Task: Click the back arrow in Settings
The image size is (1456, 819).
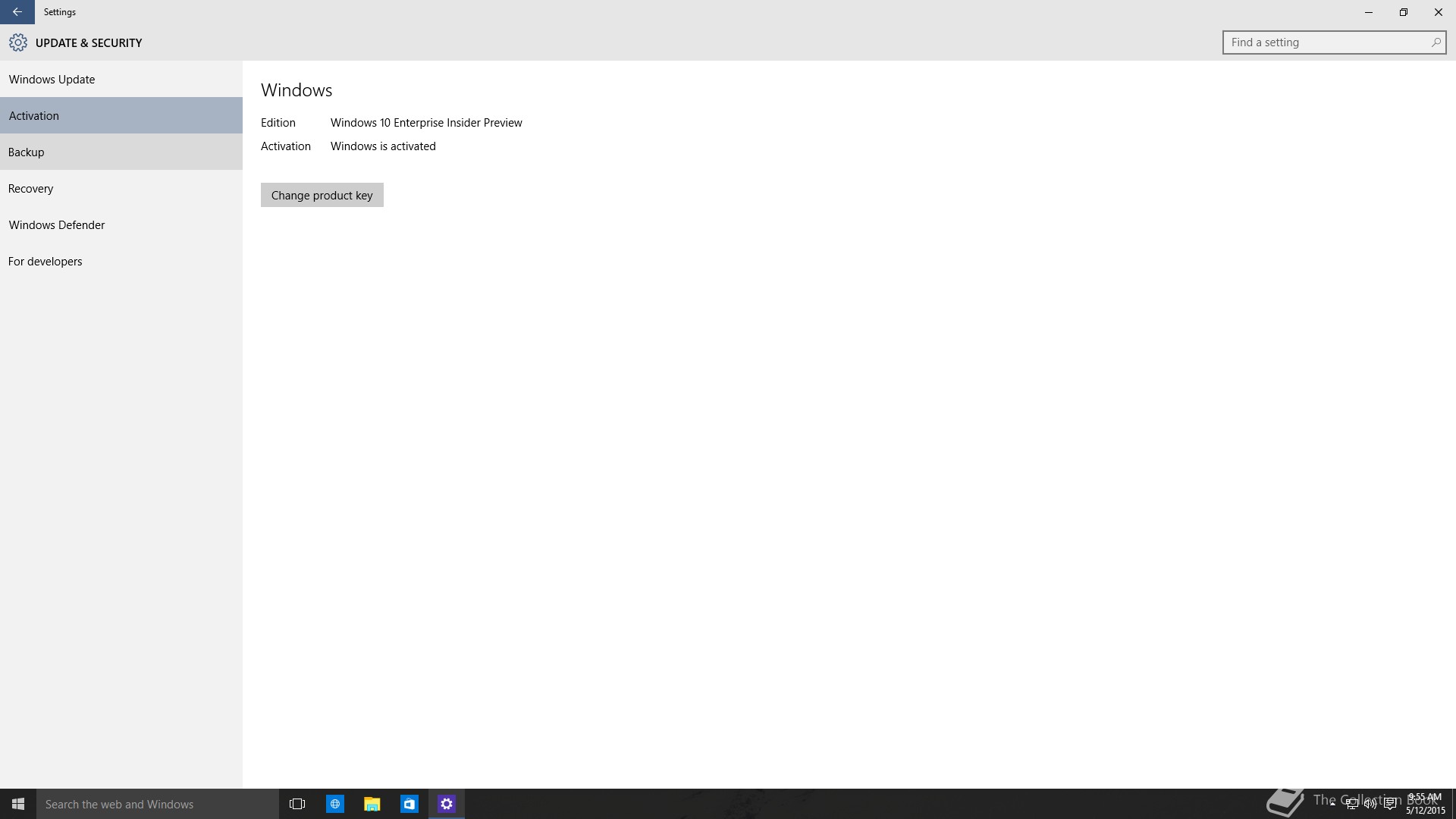Action: pos(17,12)
